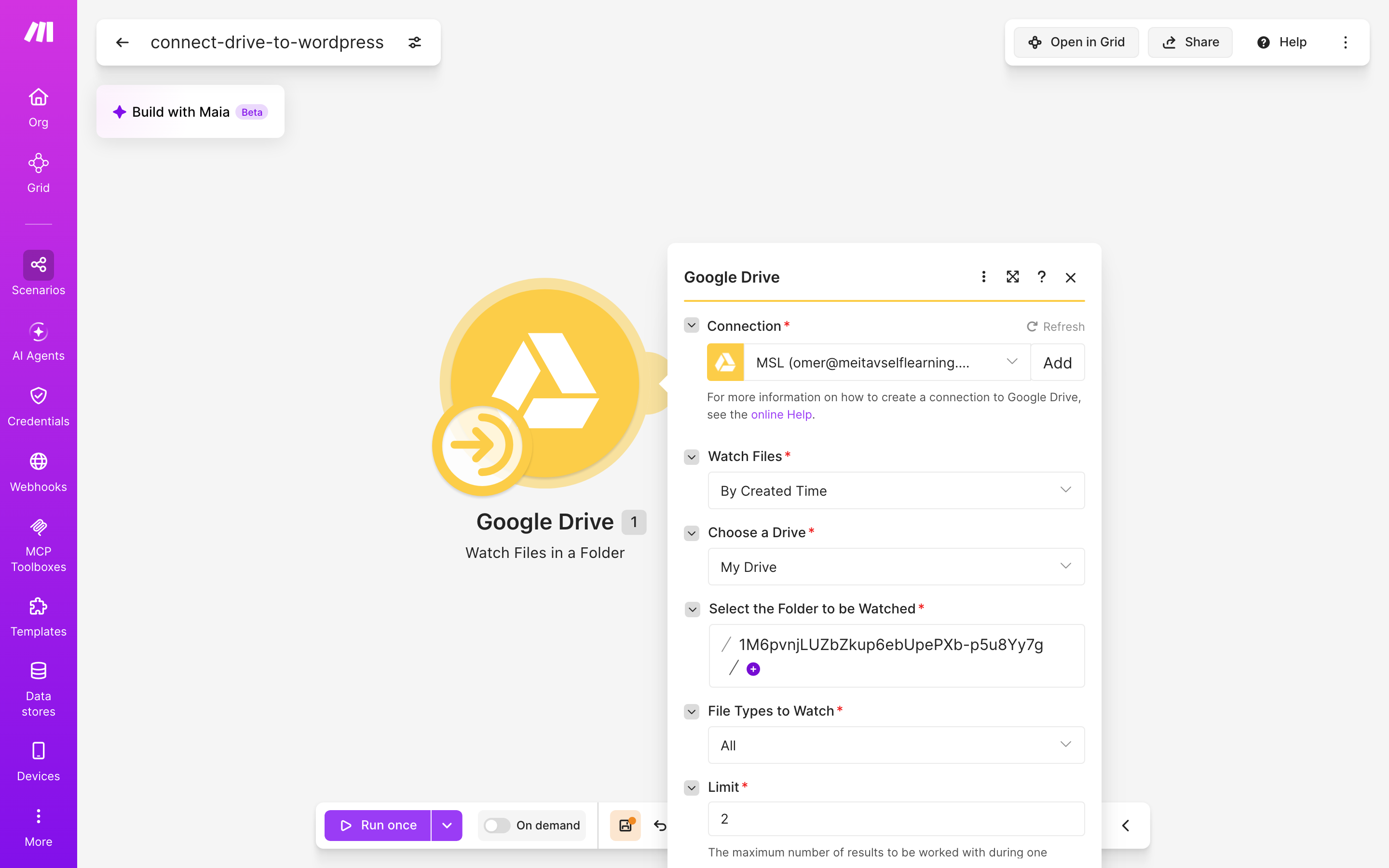Image resolution: width=1389 pixels, height=868 pixels.
Task: Go to Scenarios in the sidebar
Action: (x=39, y=272)
